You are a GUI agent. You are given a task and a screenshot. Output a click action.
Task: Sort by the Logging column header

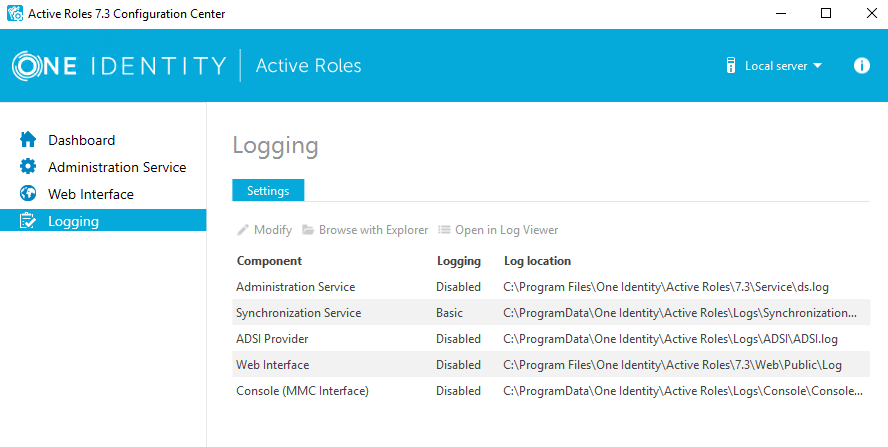click(x=459, y=261)
